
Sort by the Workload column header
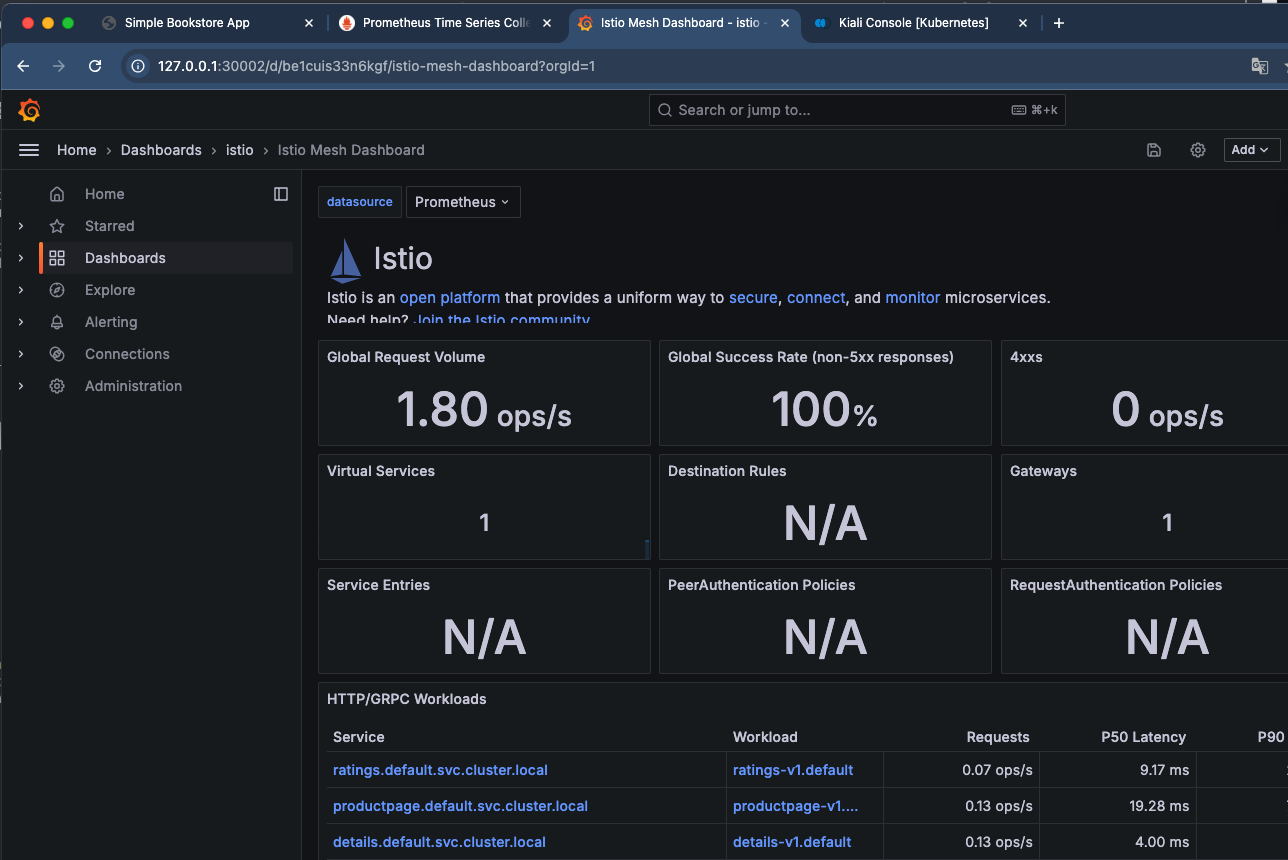click(765, 737)
